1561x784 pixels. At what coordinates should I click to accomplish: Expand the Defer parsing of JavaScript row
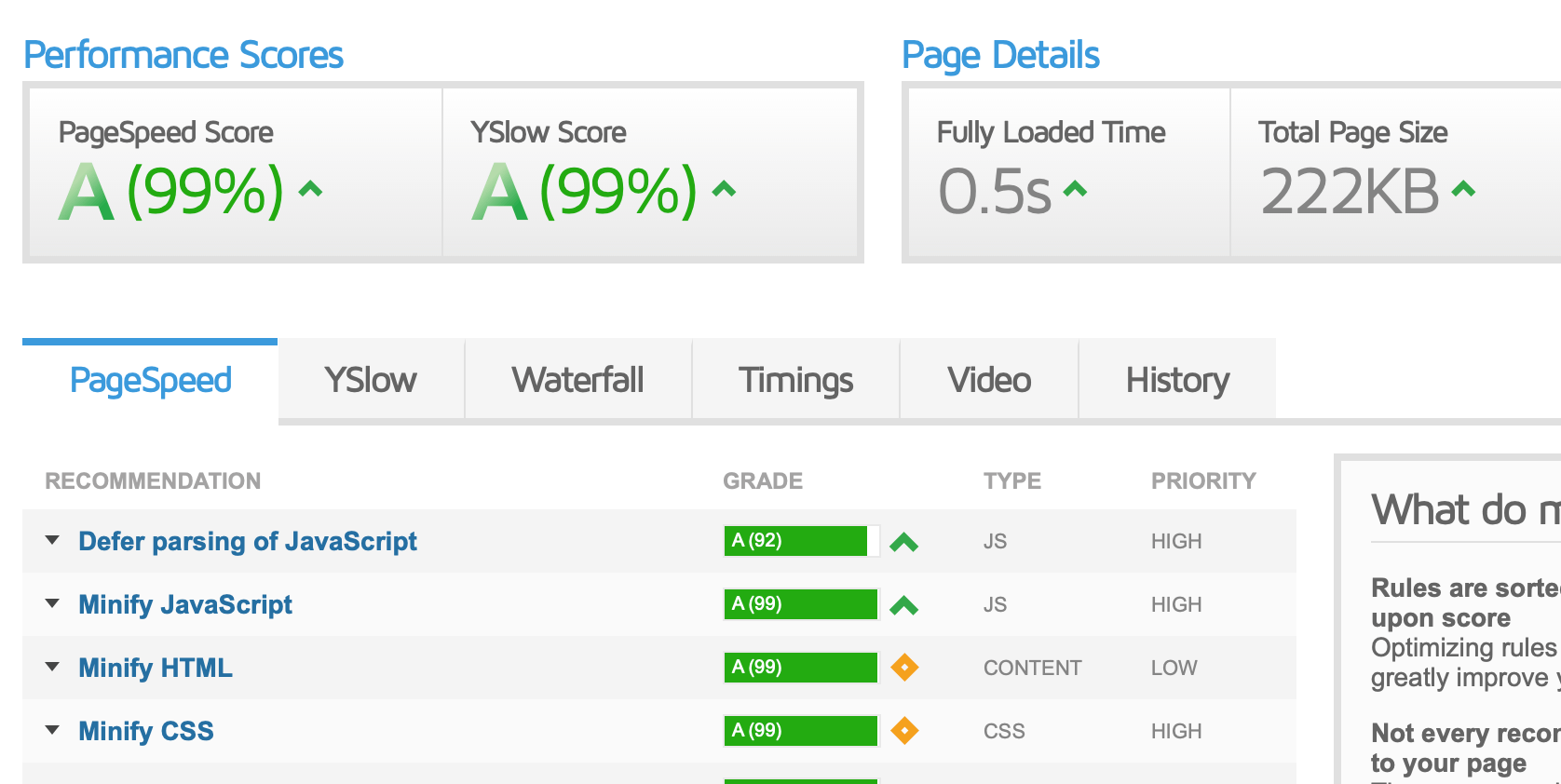[53, 540]
